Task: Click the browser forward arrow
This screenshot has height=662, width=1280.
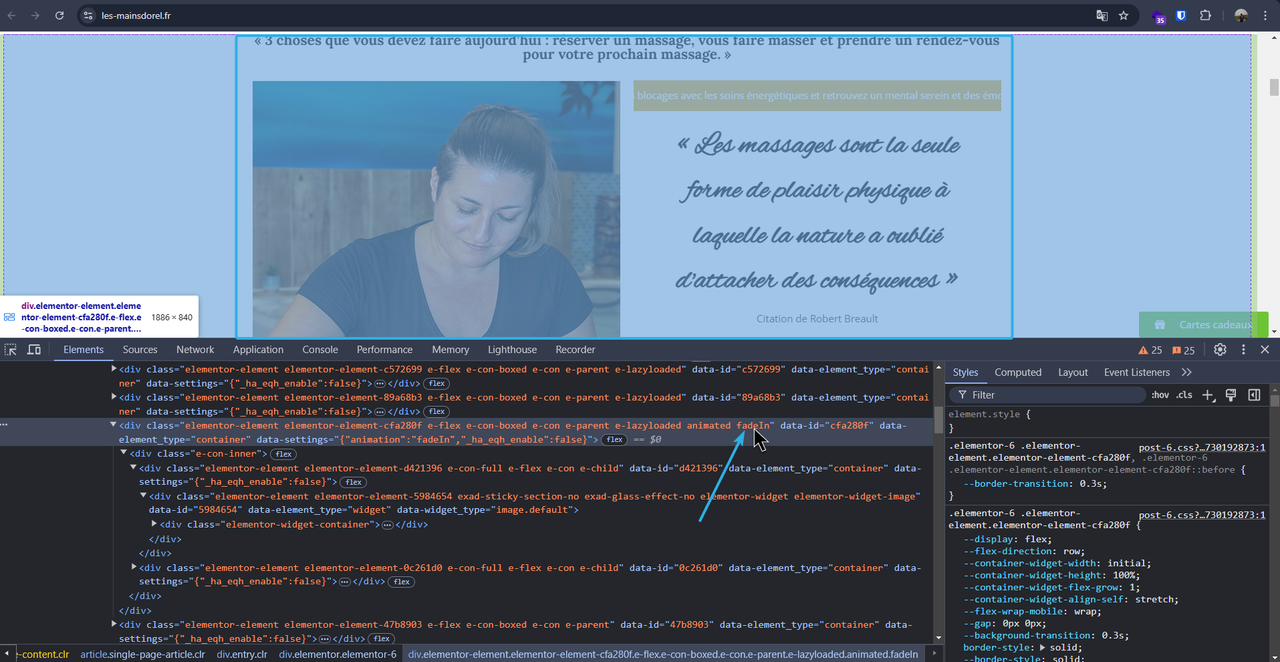Action: pos(36,16)
